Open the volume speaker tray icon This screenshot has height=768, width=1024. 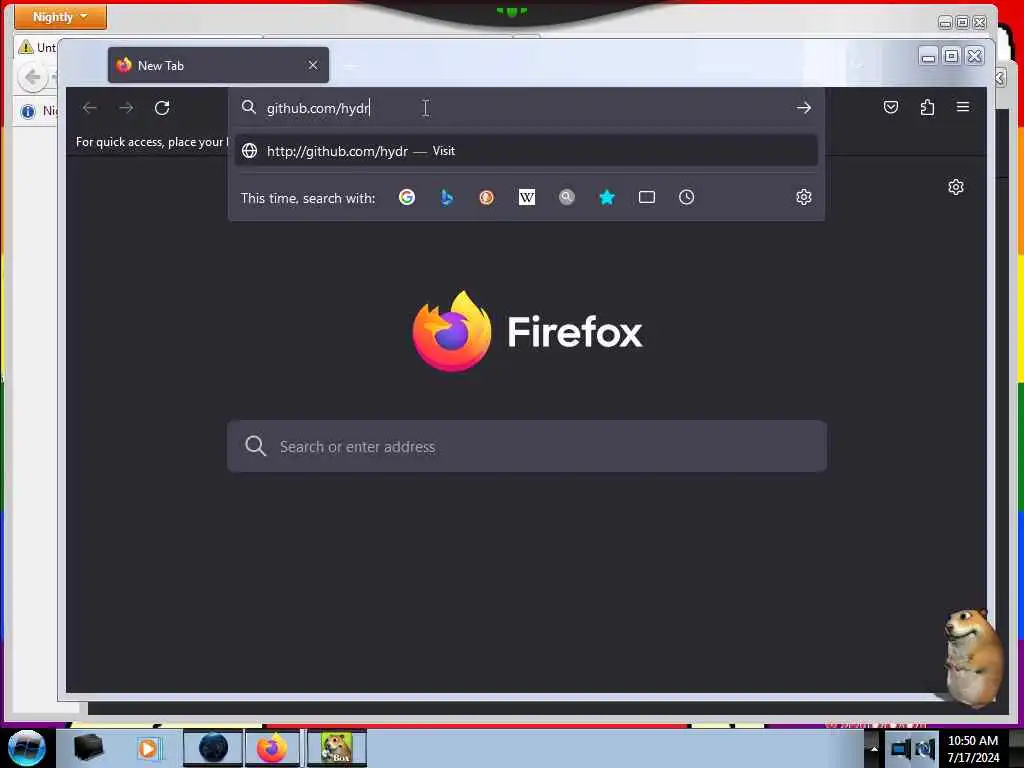click(x=925, y=749)
